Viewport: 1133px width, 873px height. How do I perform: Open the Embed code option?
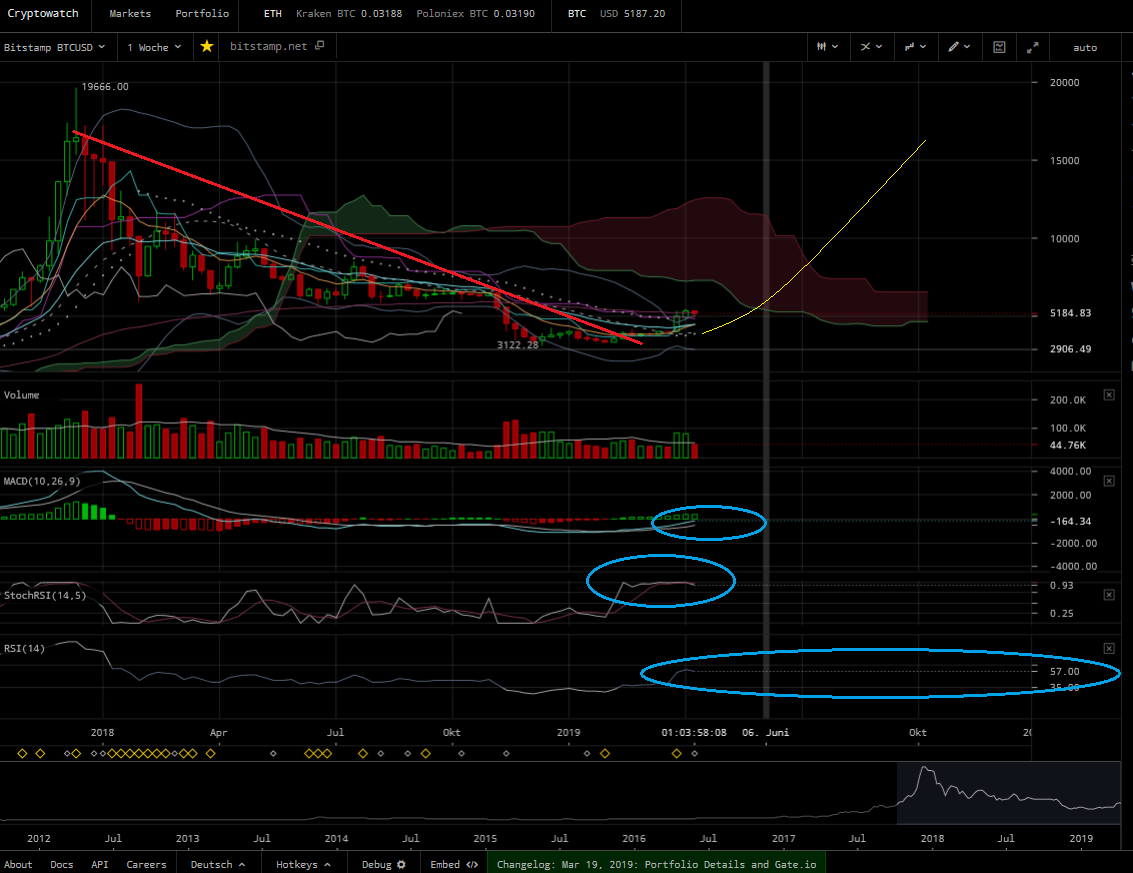[x=454, y=864]
